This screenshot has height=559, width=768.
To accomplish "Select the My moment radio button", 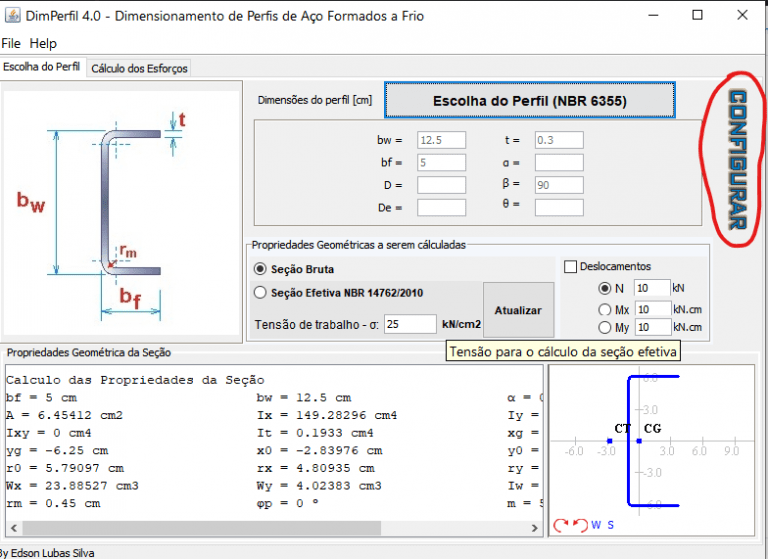I will point(605,327).
